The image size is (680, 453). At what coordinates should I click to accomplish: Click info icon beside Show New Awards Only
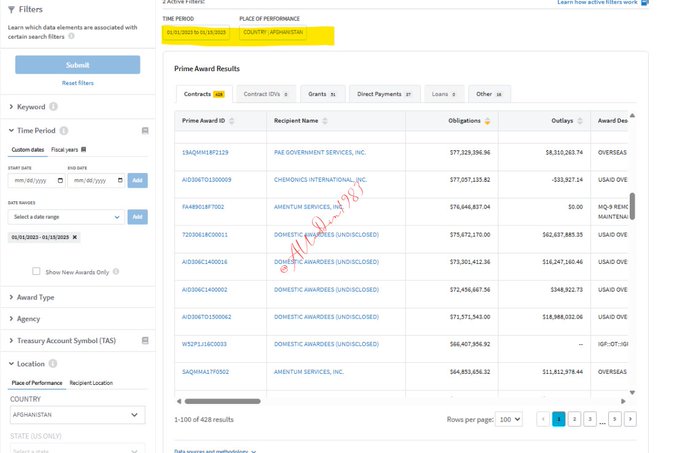[x=115, y=271]
